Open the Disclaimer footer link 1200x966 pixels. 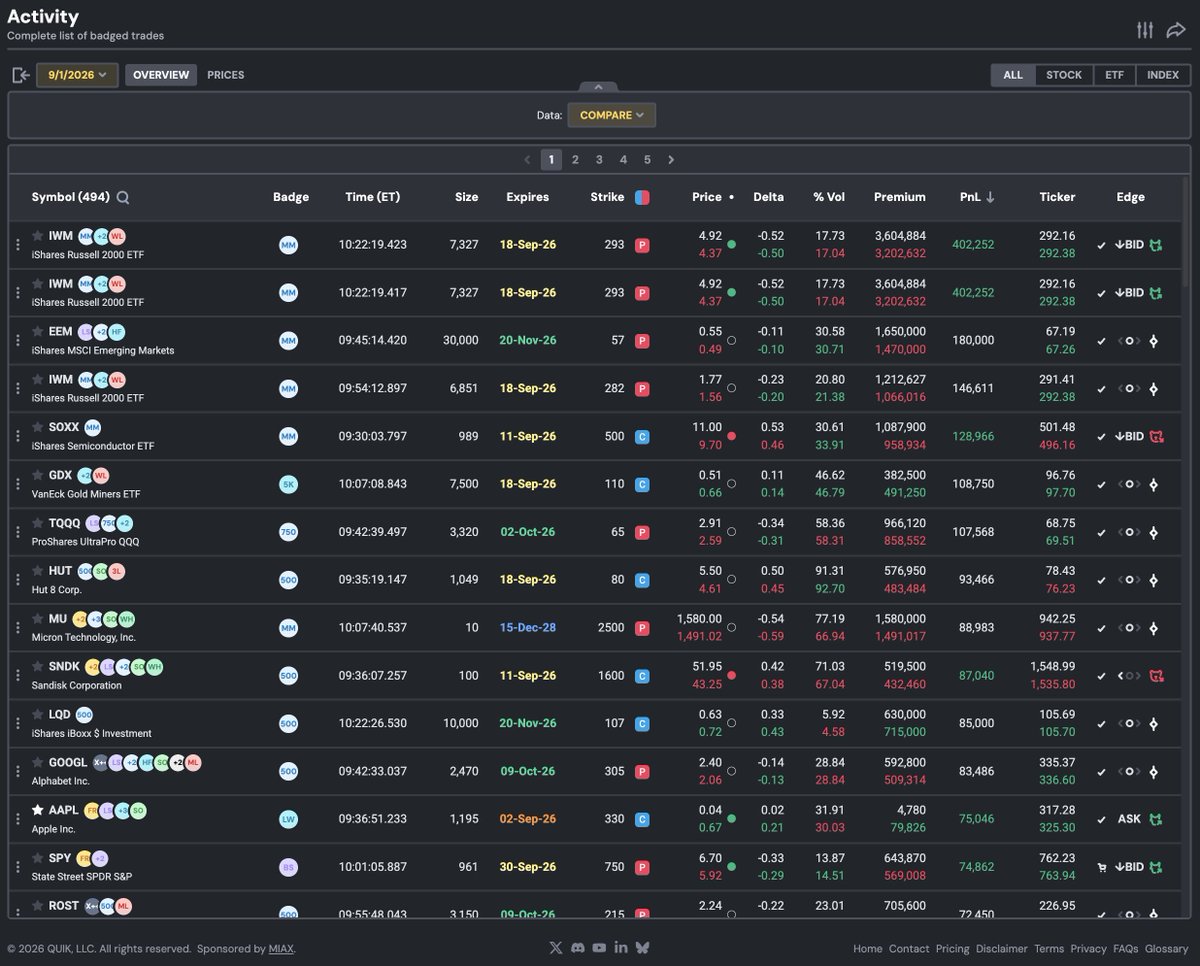[1002, 949]
